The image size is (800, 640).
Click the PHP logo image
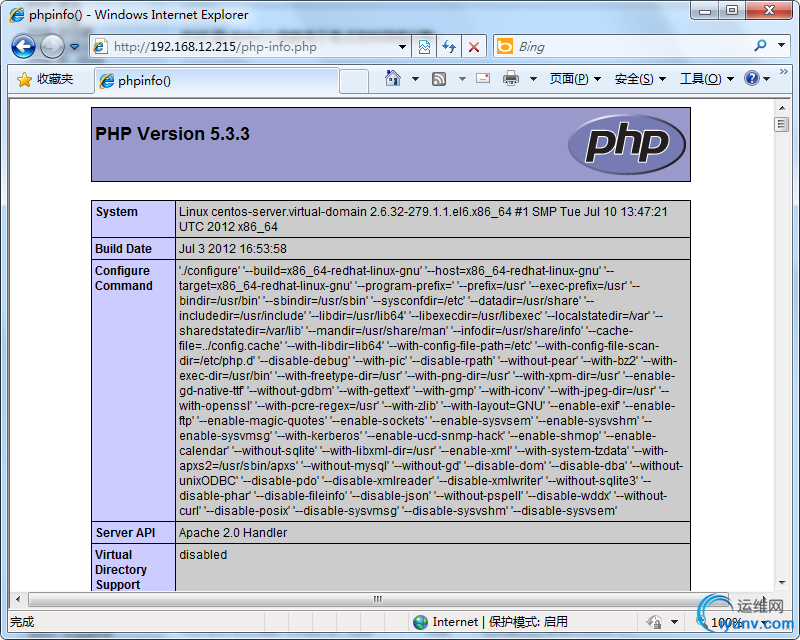click(x=627, y=144)
